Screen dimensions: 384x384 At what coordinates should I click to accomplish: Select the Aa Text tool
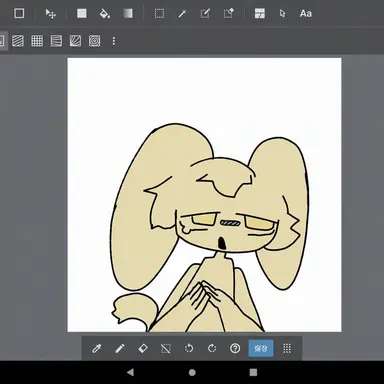pos(306,14)
